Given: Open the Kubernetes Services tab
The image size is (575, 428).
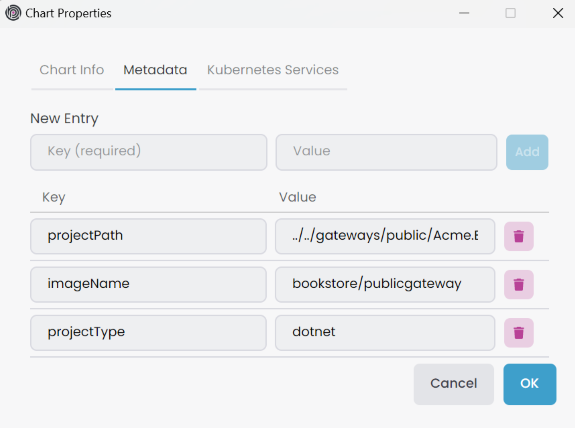Looking at the screenshot, I should (273, 70).
